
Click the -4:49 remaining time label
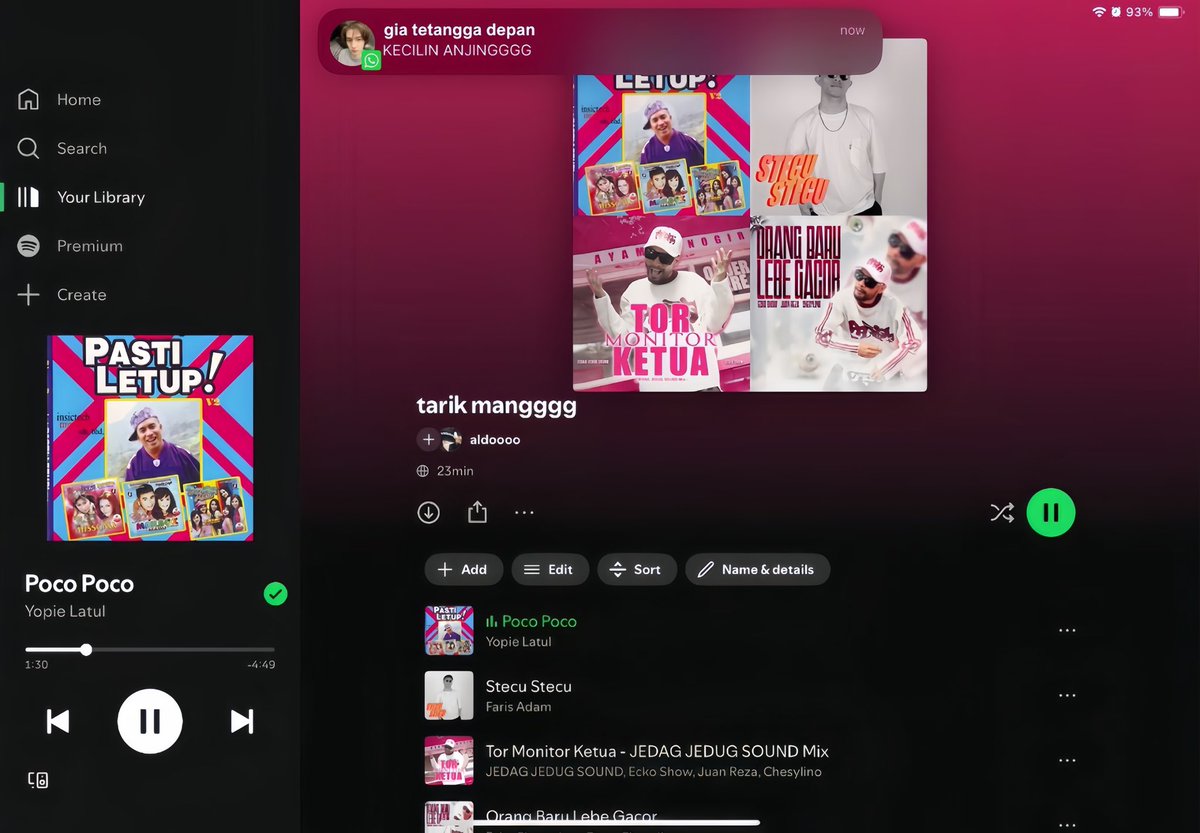261,665
